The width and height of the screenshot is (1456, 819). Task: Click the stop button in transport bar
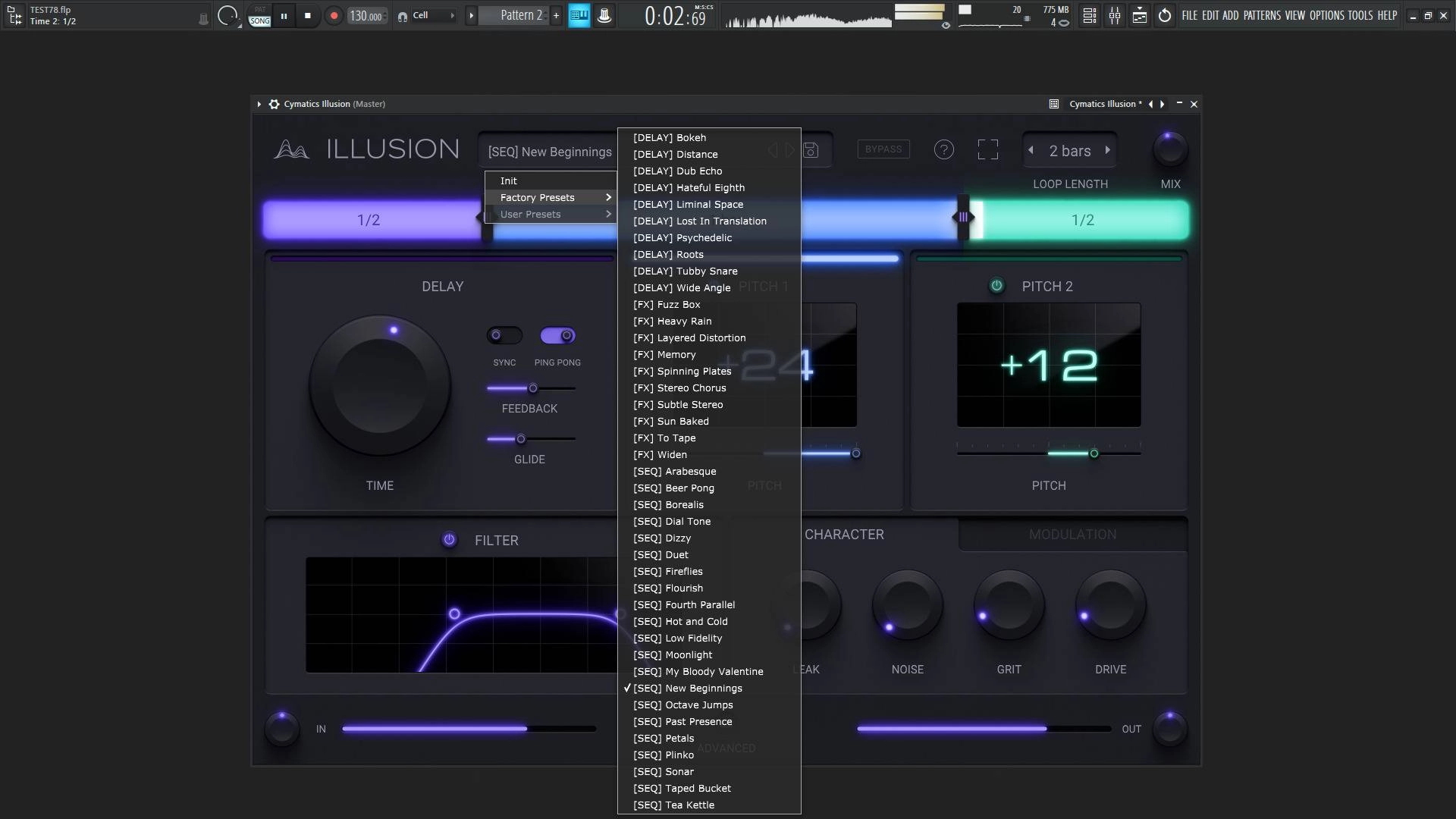[x=307, y=15]
